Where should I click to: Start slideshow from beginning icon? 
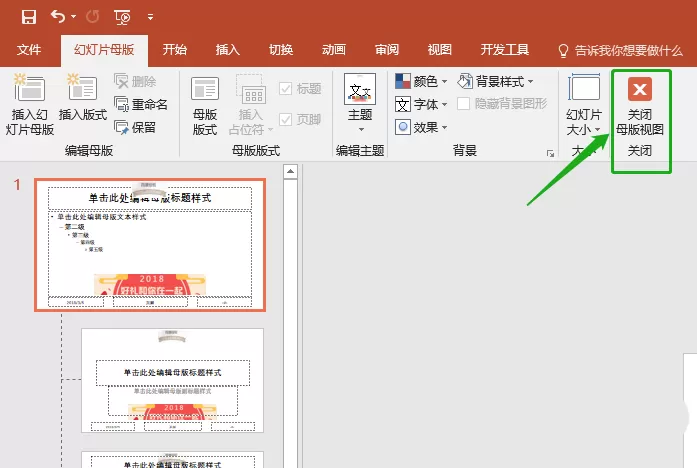[122, 17]
